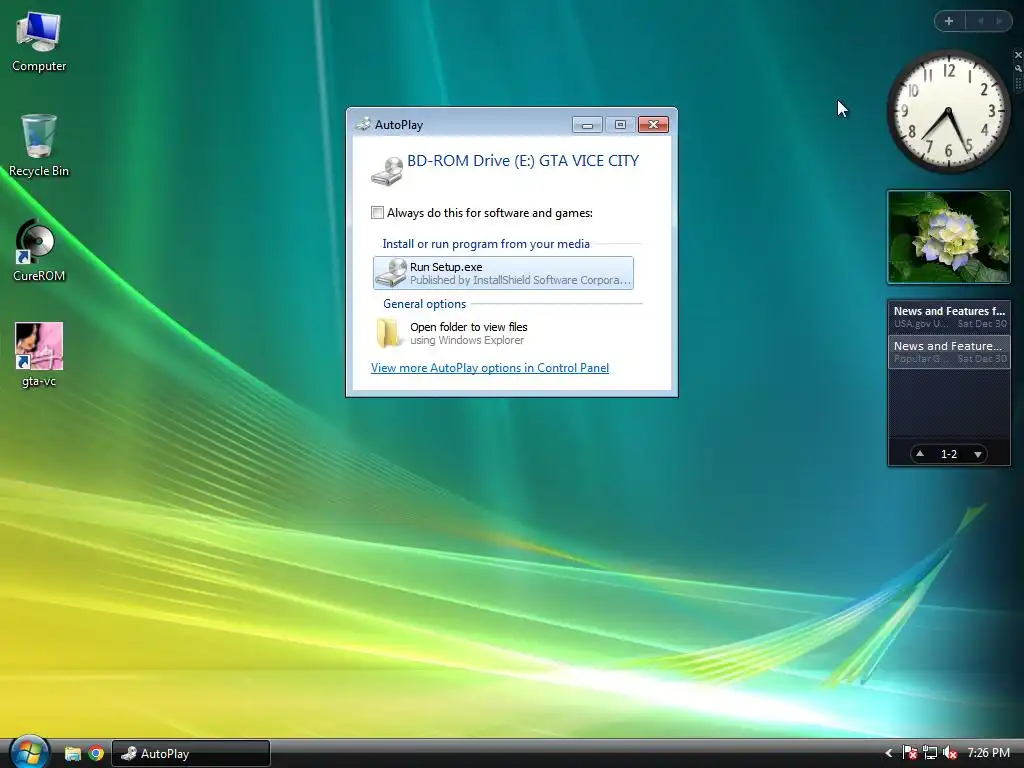Screen dimensions: 1024x768
Task: Click the sidebar previous page arrow
Action: (x=980, y=22)
